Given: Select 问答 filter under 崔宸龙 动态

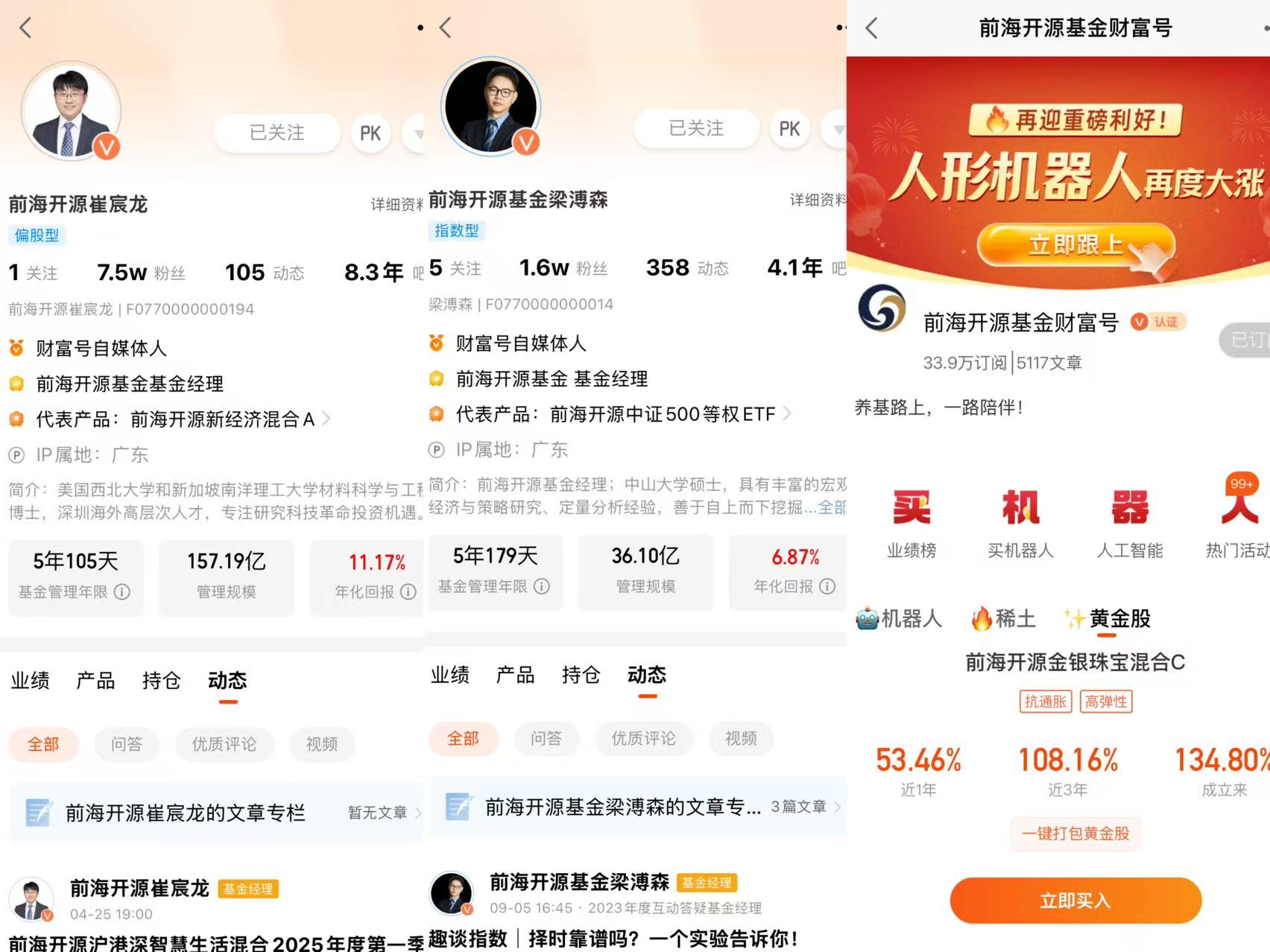Looking at the screenshot, I should [x=127, y=744].
